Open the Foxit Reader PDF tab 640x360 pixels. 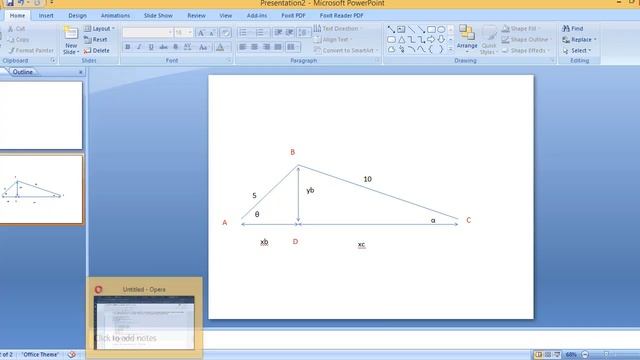[342, 16]
